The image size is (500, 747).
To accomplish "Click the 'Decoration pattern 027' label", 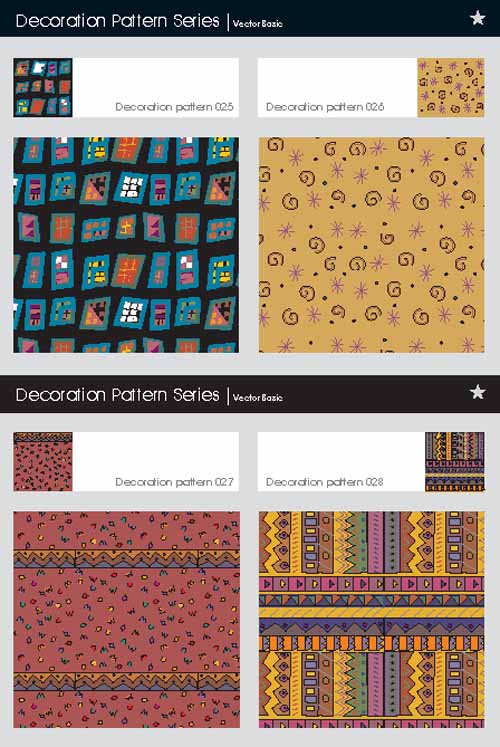I will (174, 482).
